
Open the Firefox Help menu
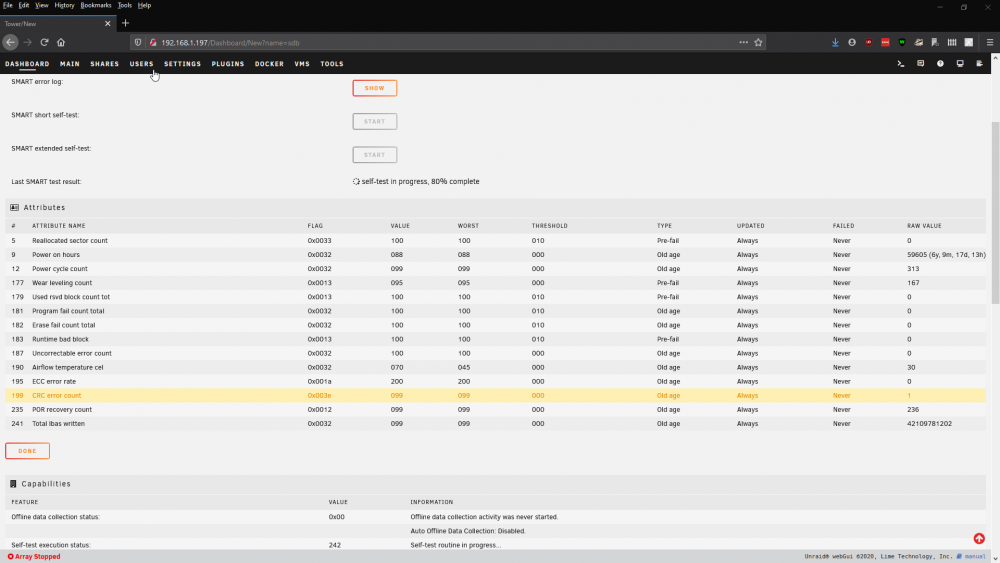click(x=144, y=5)
